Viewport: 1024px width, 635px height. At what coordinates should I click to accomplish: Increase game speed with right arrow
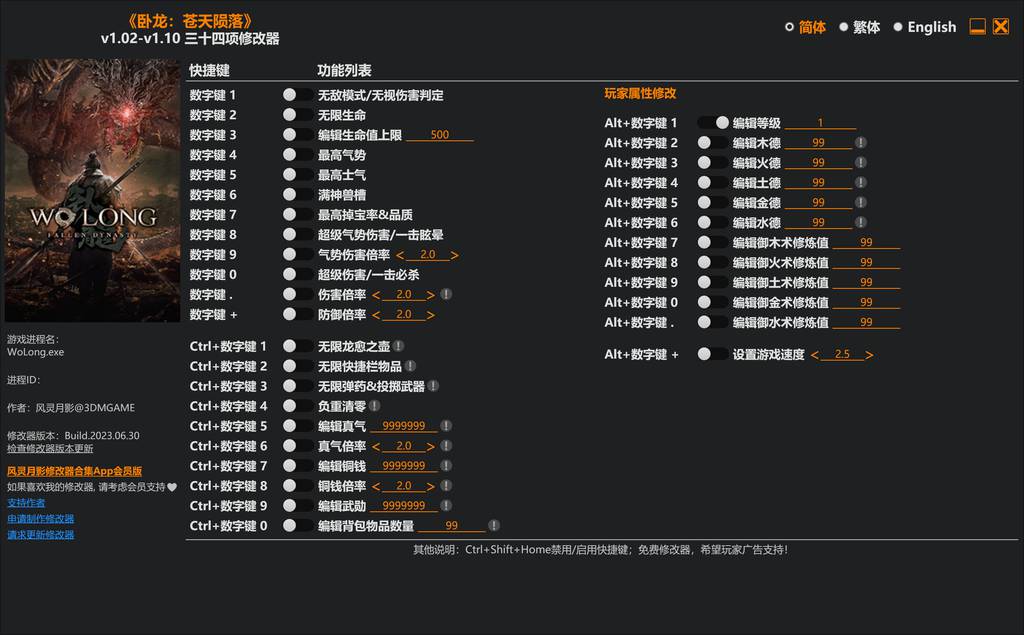click(869, 355)
